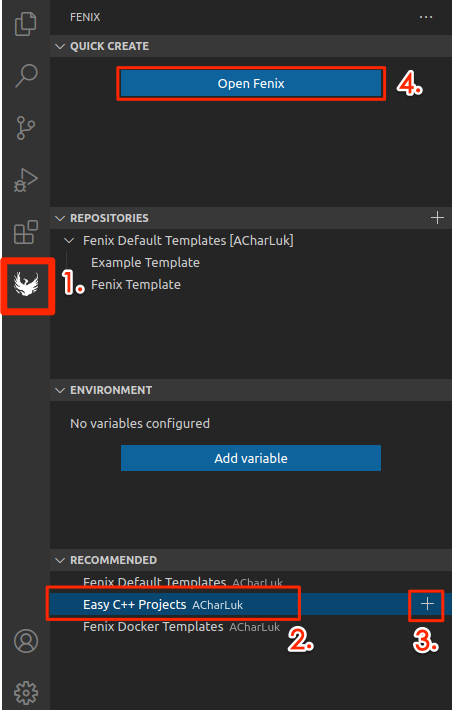Viewport: 452px width, 710px height.
Task: Open the Manage gear icon
Action: (x=26, y=692)
